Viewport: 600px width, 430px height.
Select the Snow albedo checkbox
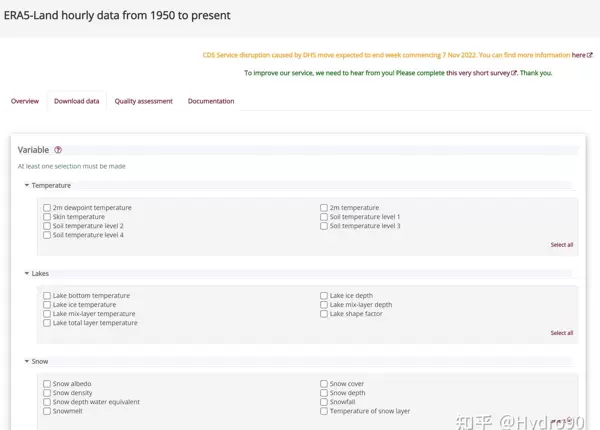(x=47, y=384)
